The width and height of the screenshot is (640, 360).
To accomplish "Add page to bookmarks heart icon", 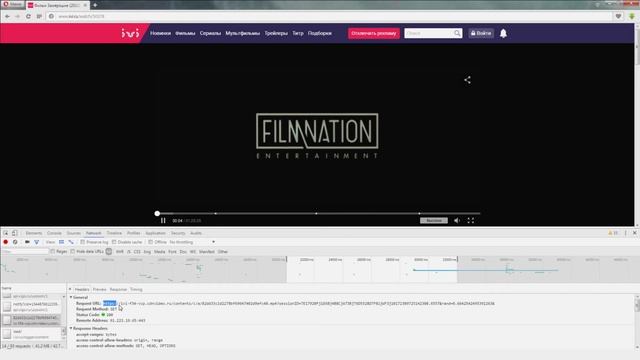I will 618,16.
